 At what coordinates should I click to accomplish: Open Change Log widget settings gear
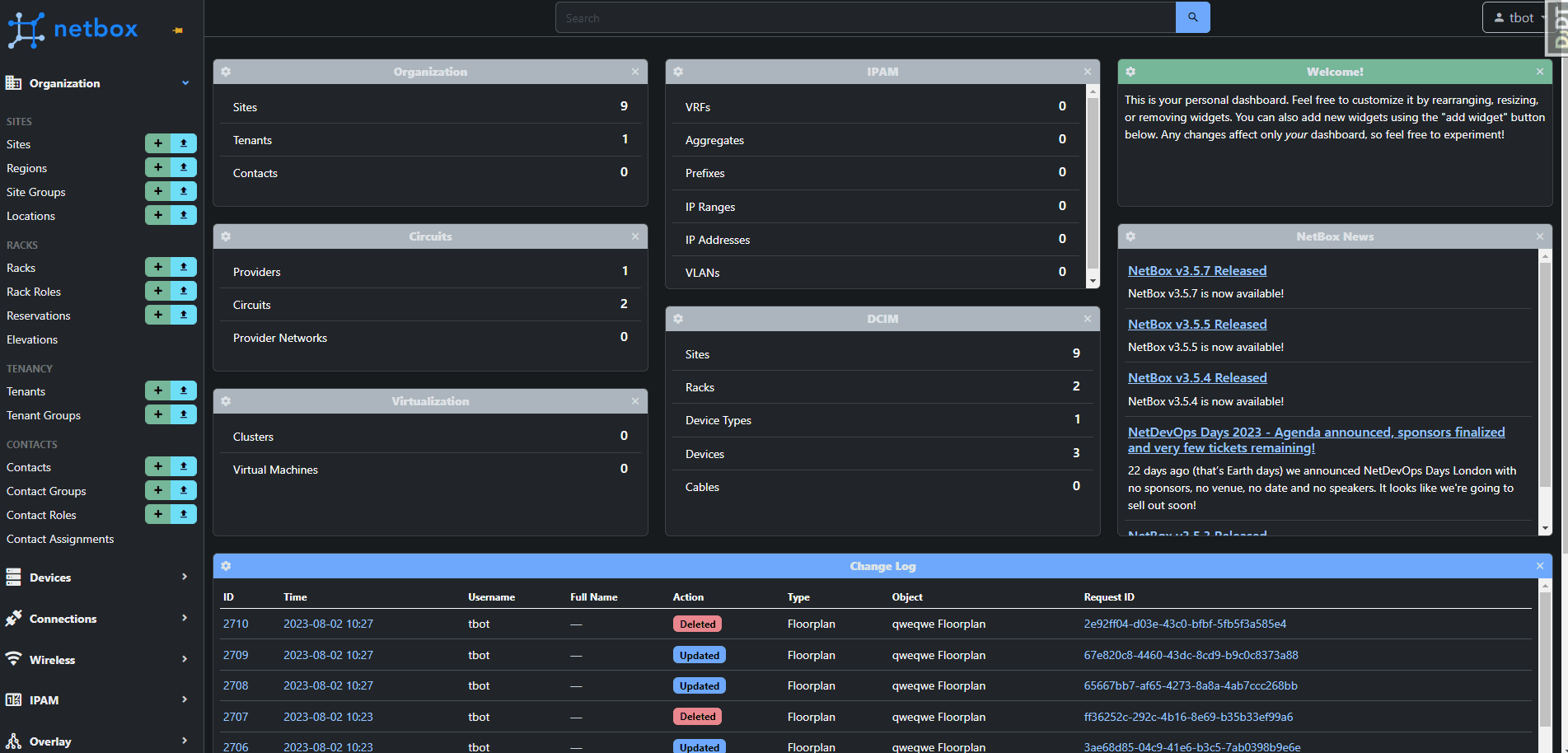[226, 566]
